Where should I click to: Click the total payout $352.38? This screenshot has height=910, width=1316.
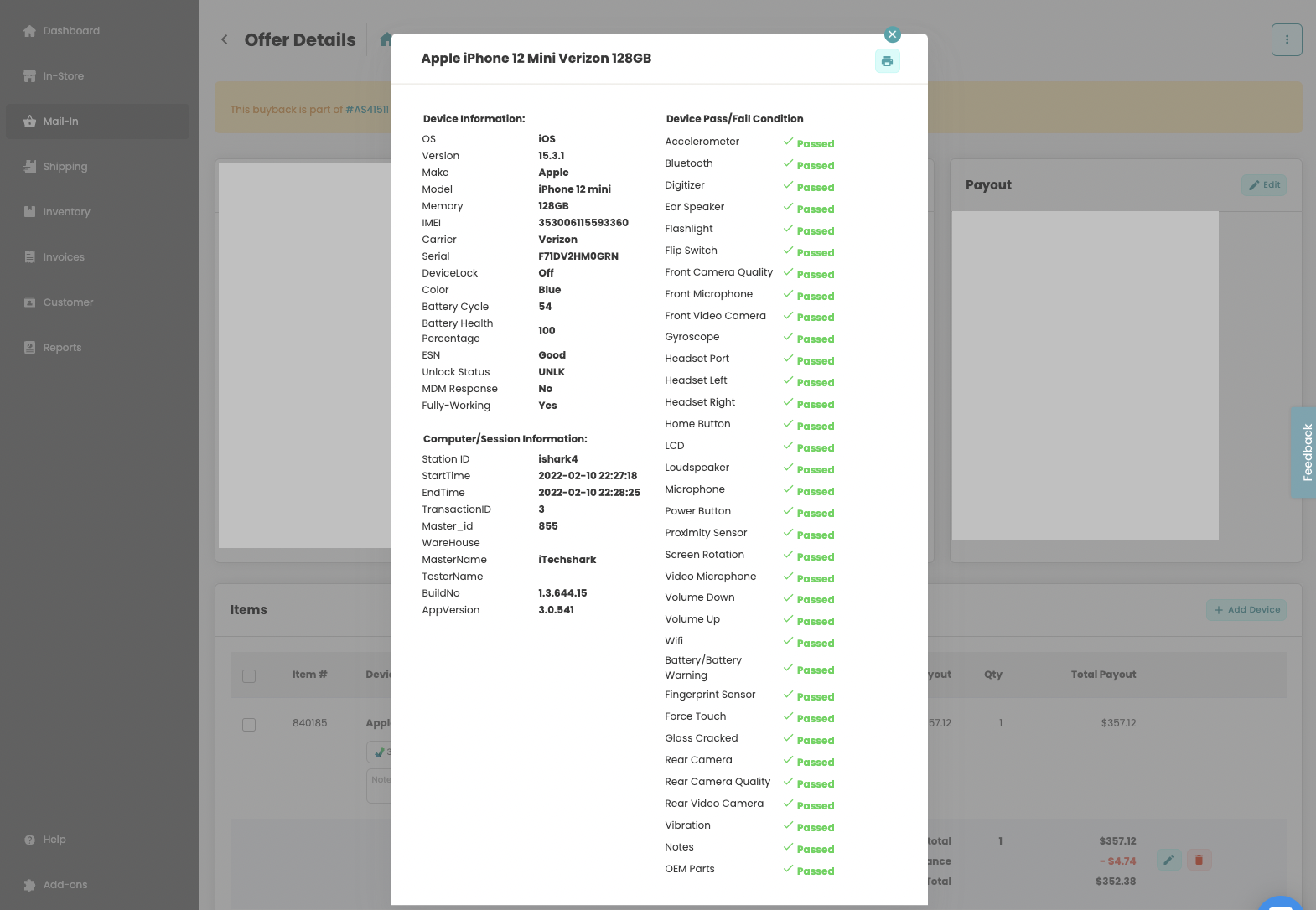1116,882
